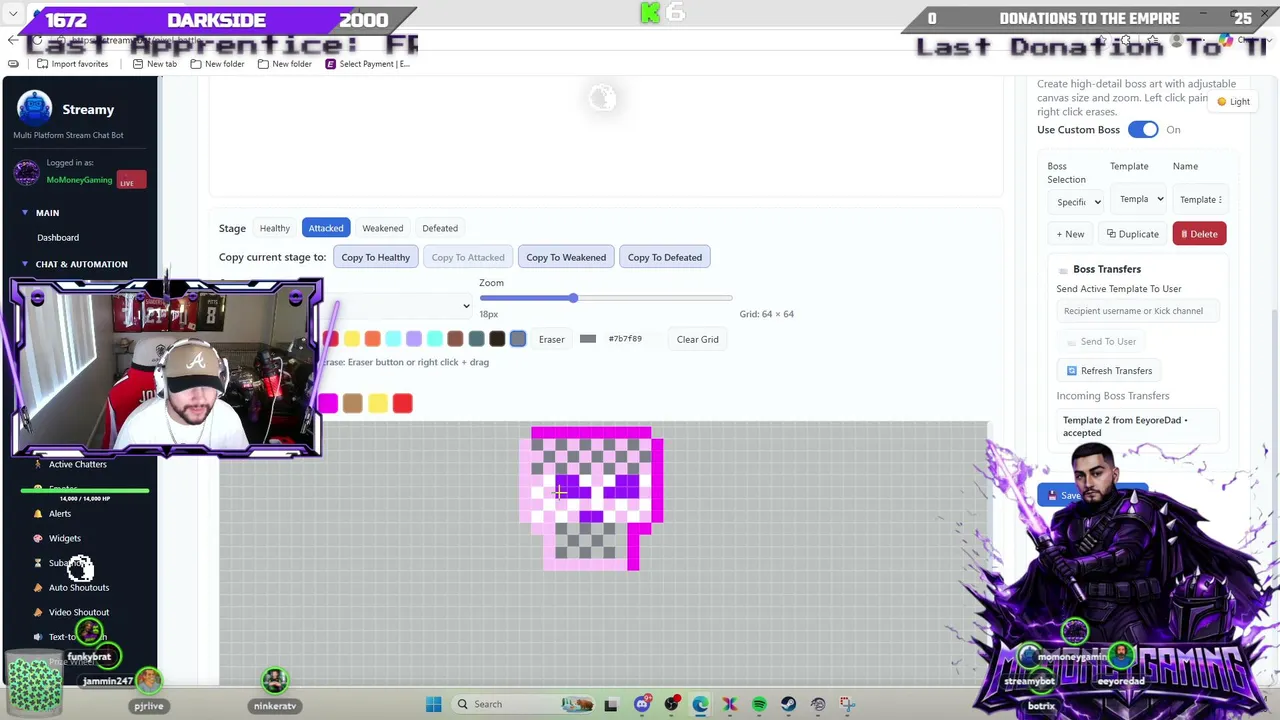Screen dimensions: 1280x720
Task: Click the Alerts bell icon
Action: (x=38, y=514)
